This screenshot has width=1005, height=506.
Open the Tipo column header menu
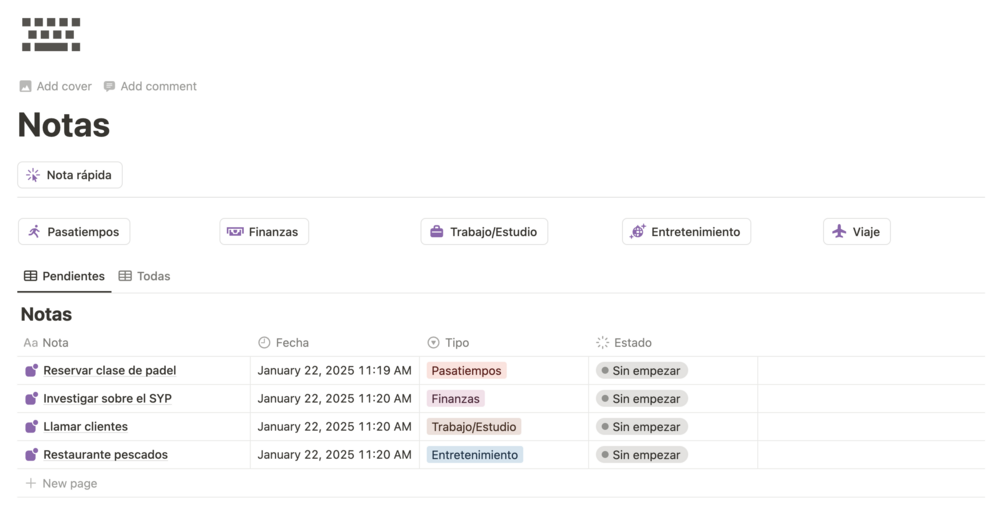coord(456,343)
